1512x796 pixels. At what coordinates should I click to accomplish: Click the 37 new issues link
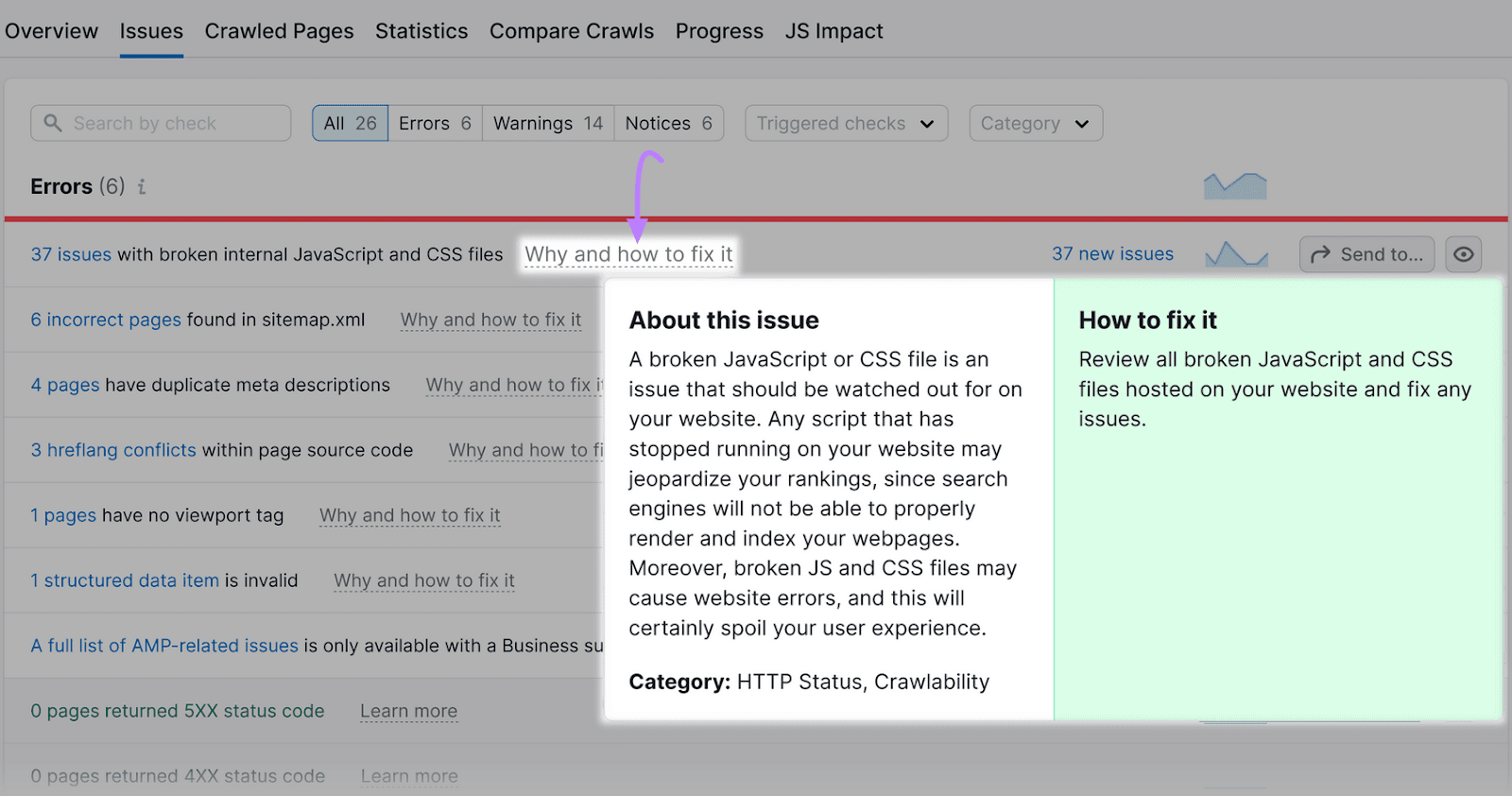click(x=1112, y=254)
